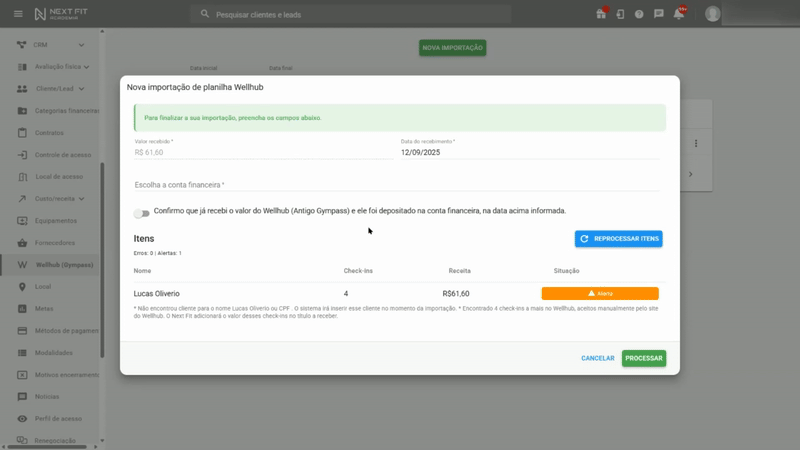
Task: Open the hamburger menu icon
Action: pos(18,14)
